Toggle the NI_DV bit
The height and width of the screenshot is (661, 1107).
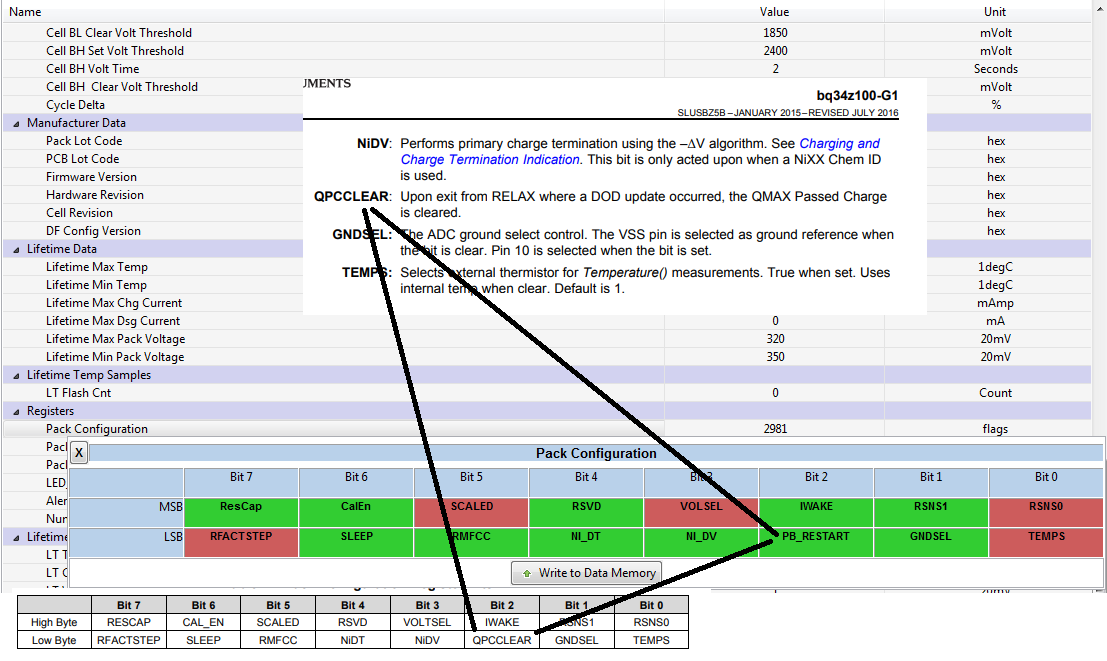point(701,542)
